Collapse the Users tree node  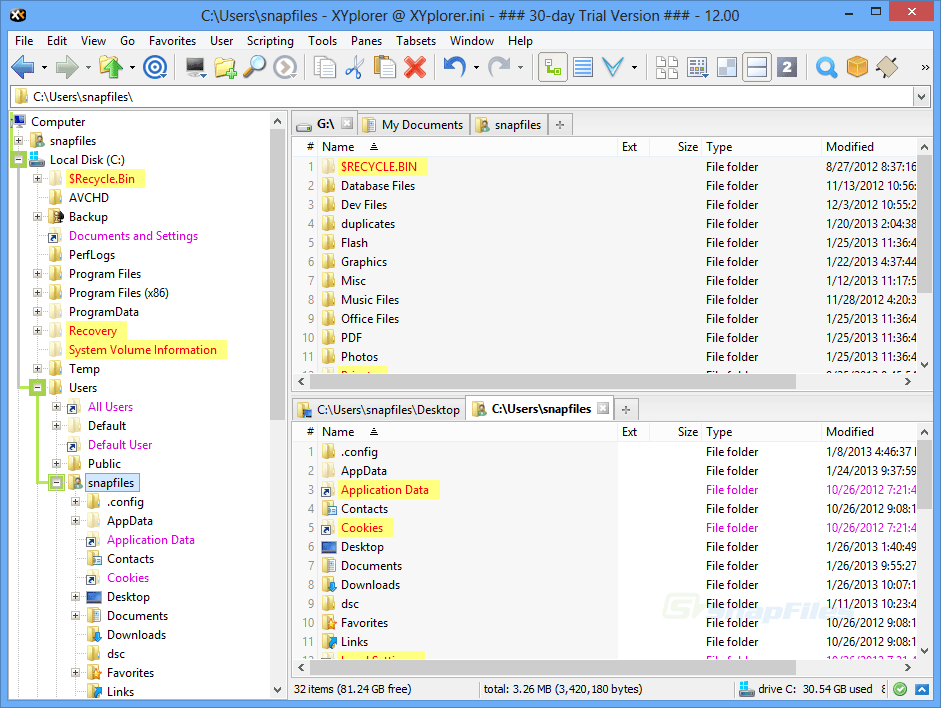coord(37,388)
